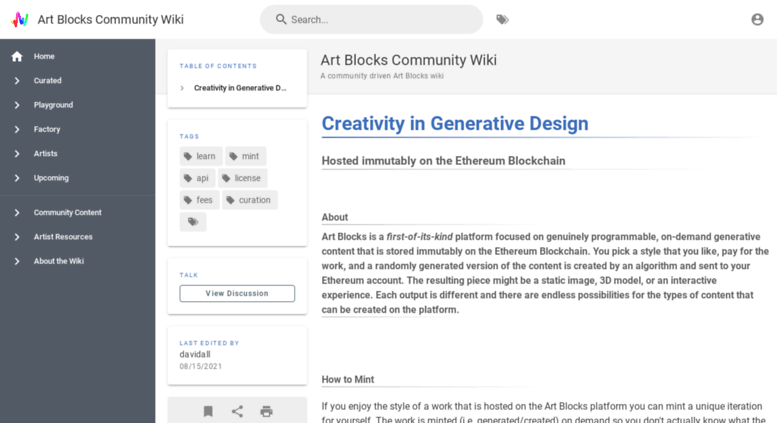Expand the table of contents entry arrow
This screenshot has height=423, width=777.
(182, 88)
